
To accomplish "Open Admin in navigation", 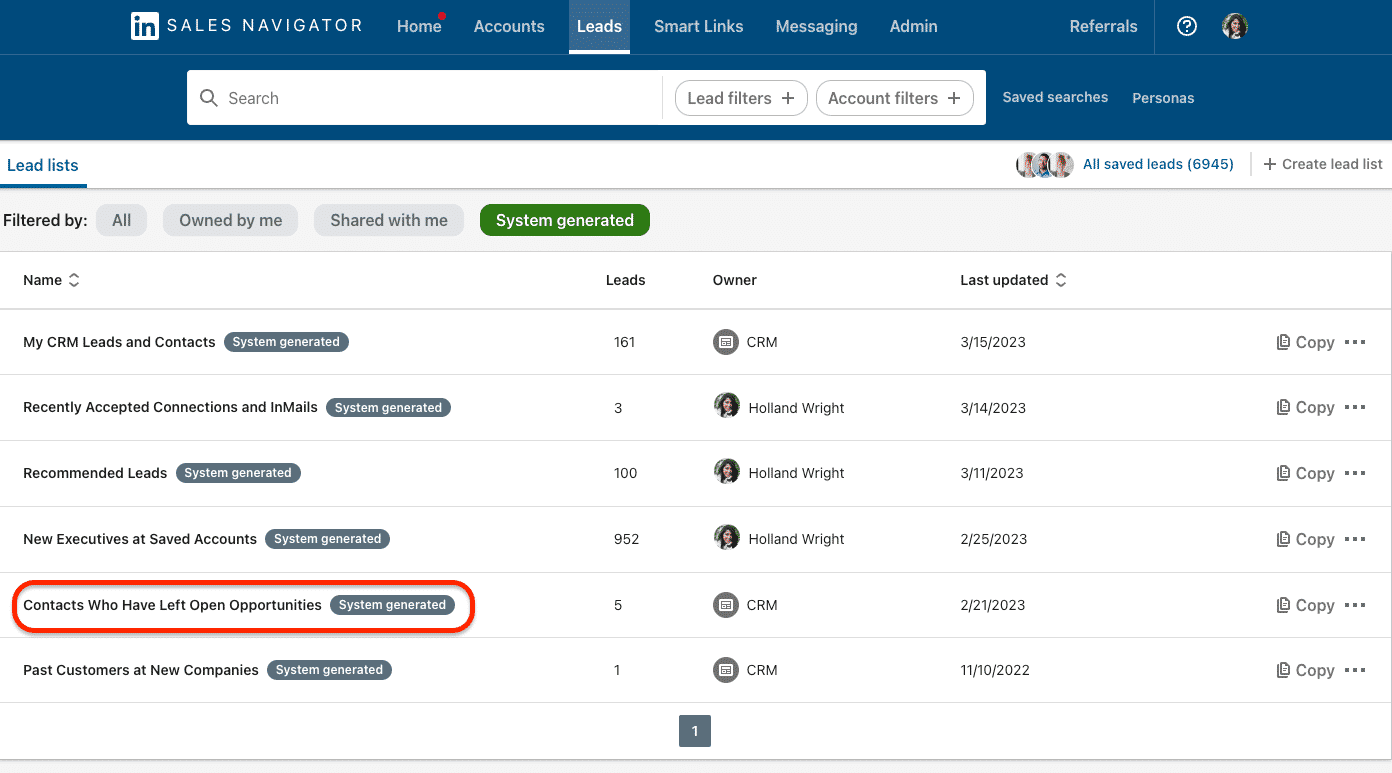I will [x=914, y=27].
